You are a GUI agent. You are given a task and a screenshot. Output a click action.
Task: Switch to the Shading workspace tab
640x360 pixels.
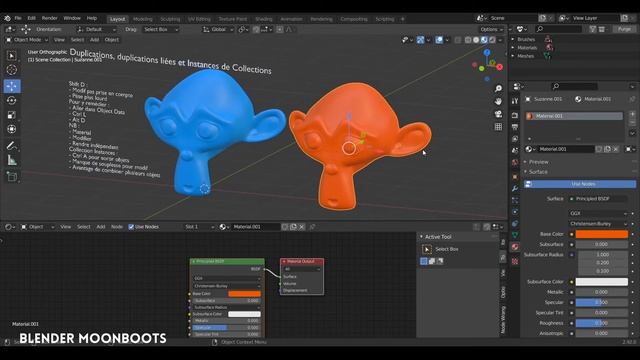point(264,19)
